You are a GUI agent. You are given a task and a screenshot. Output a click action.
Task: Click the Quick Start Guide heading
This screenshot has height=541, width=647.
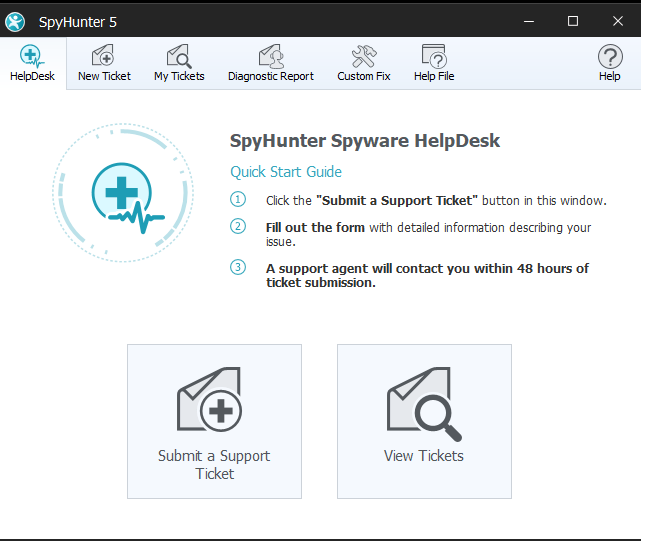tap(286, 171)
